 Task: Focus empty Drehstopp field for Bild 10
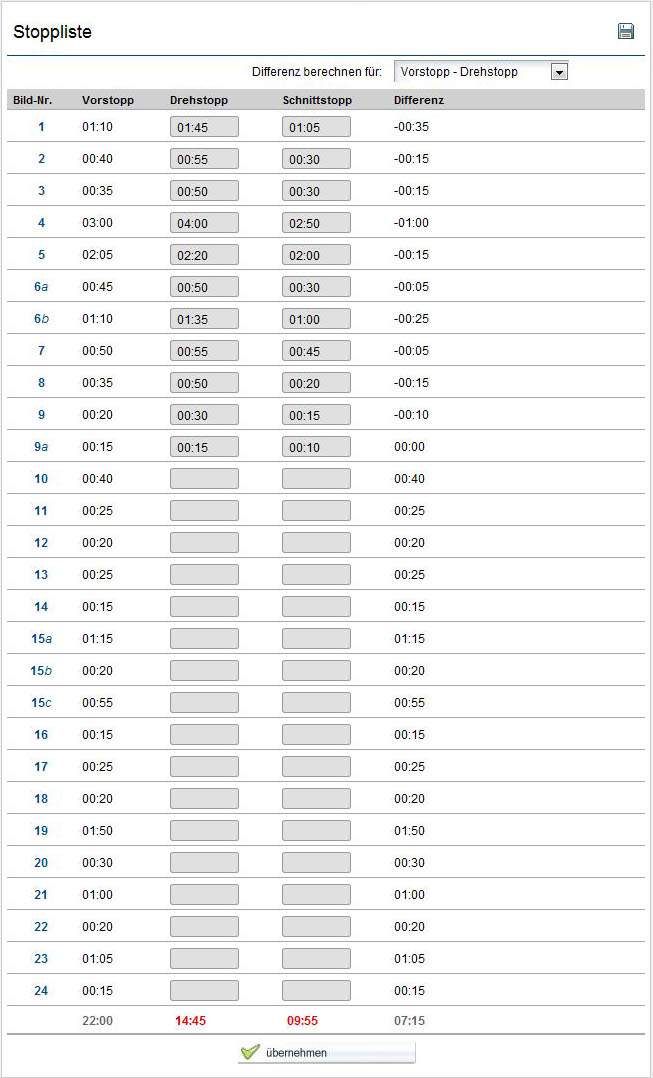pyautogui.click(x=204, y=478)
